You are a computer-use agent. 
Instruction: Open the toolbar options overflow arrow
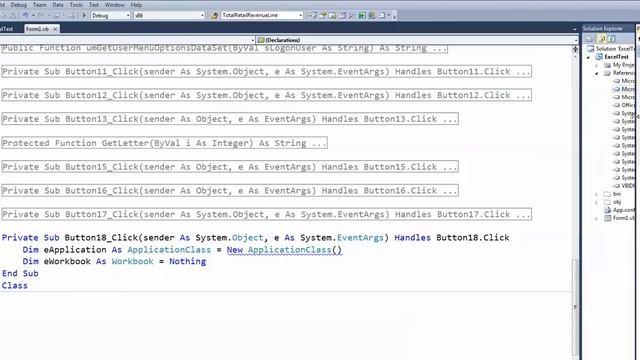tap(394, 16)
